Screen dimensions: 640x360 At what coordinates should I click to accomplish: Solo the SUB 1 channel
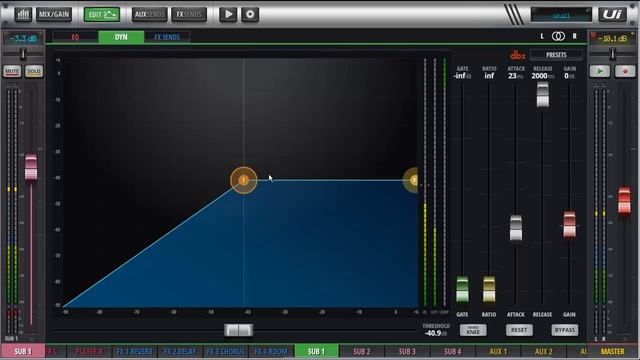coord(33,71)
